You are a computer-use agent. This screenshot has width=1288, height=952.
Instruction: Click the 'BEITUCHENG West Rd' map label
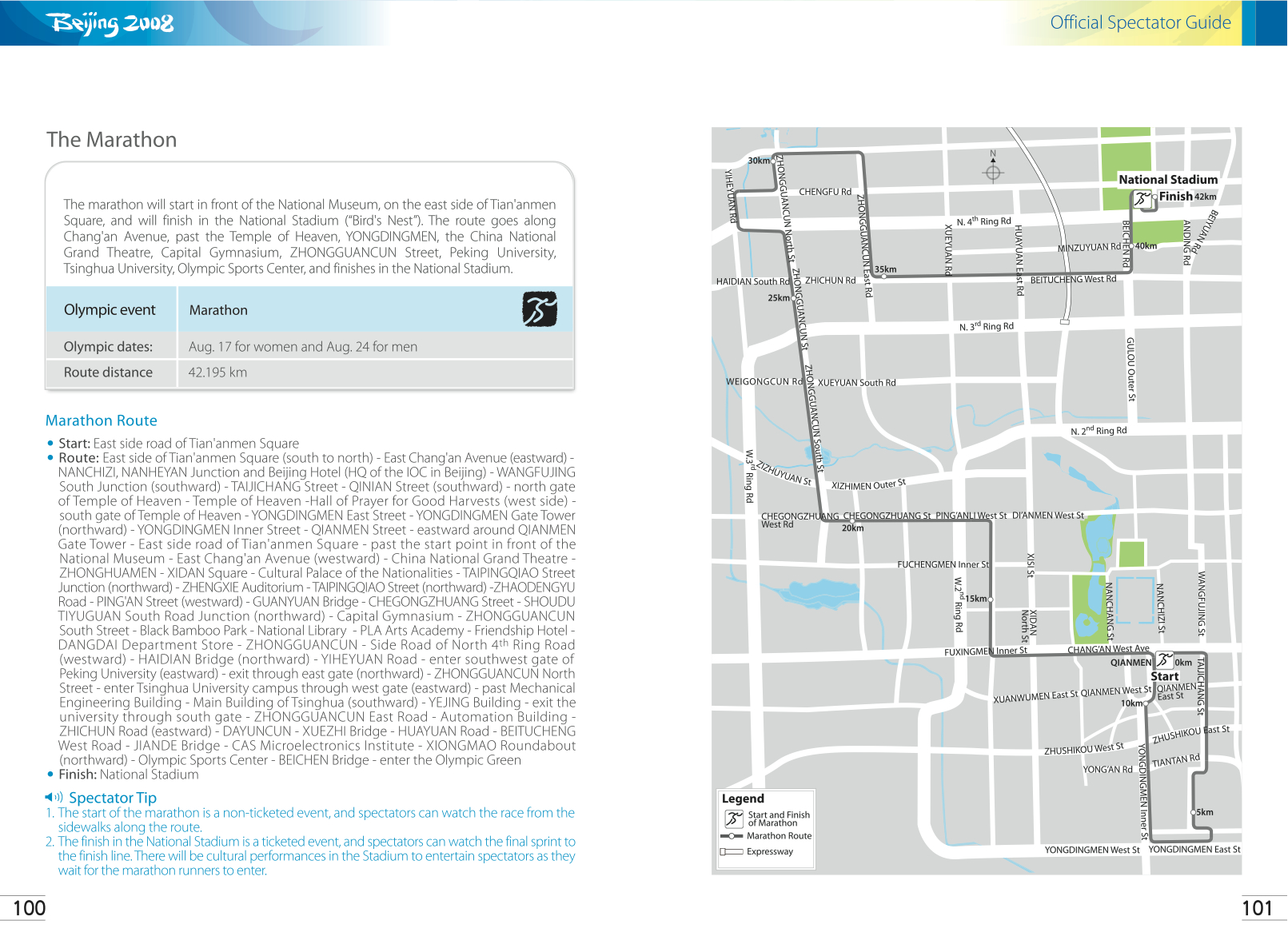(x=1073, y=280)
